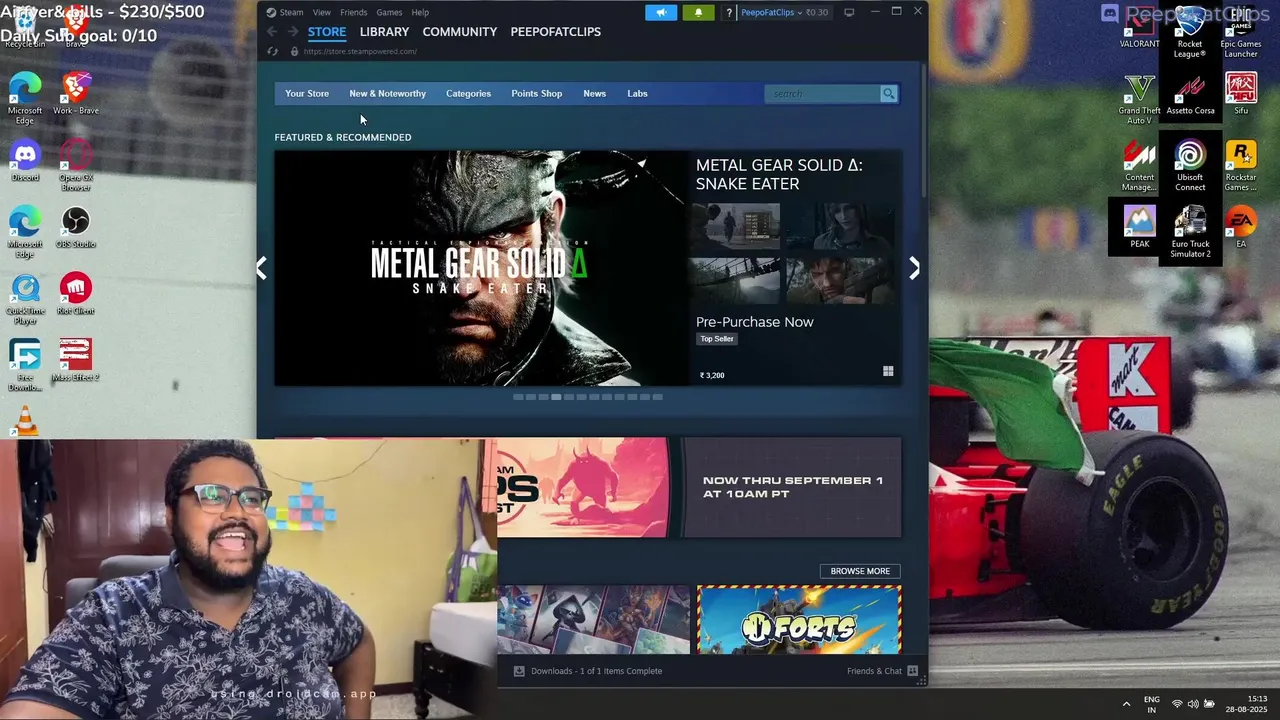This screenshot has height=720, width=1280.
Task: Show next featured game with right arrow
Action: click(x=914, y=268)
